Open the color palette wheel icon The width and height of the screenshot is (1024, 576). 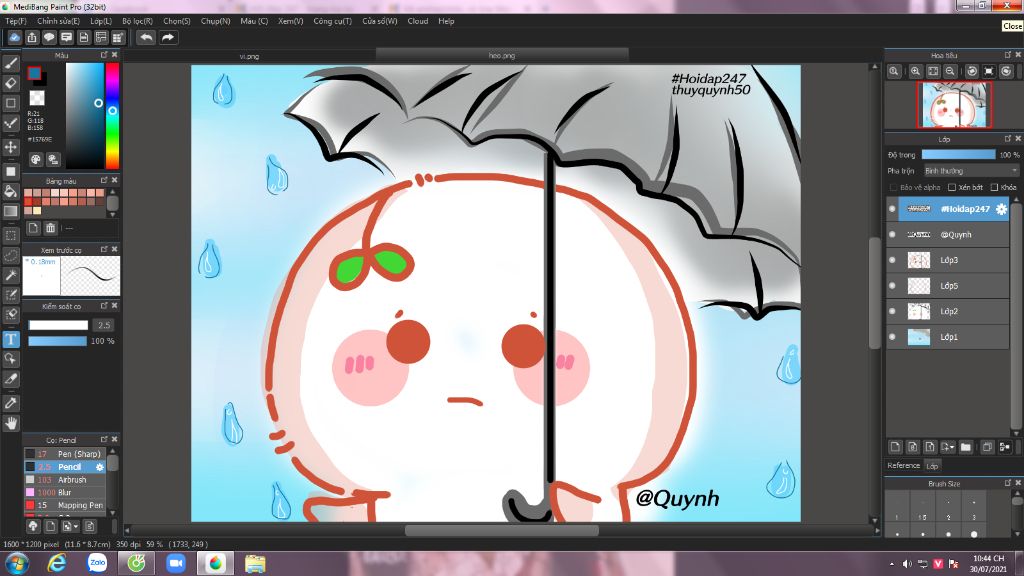(36, 159)
